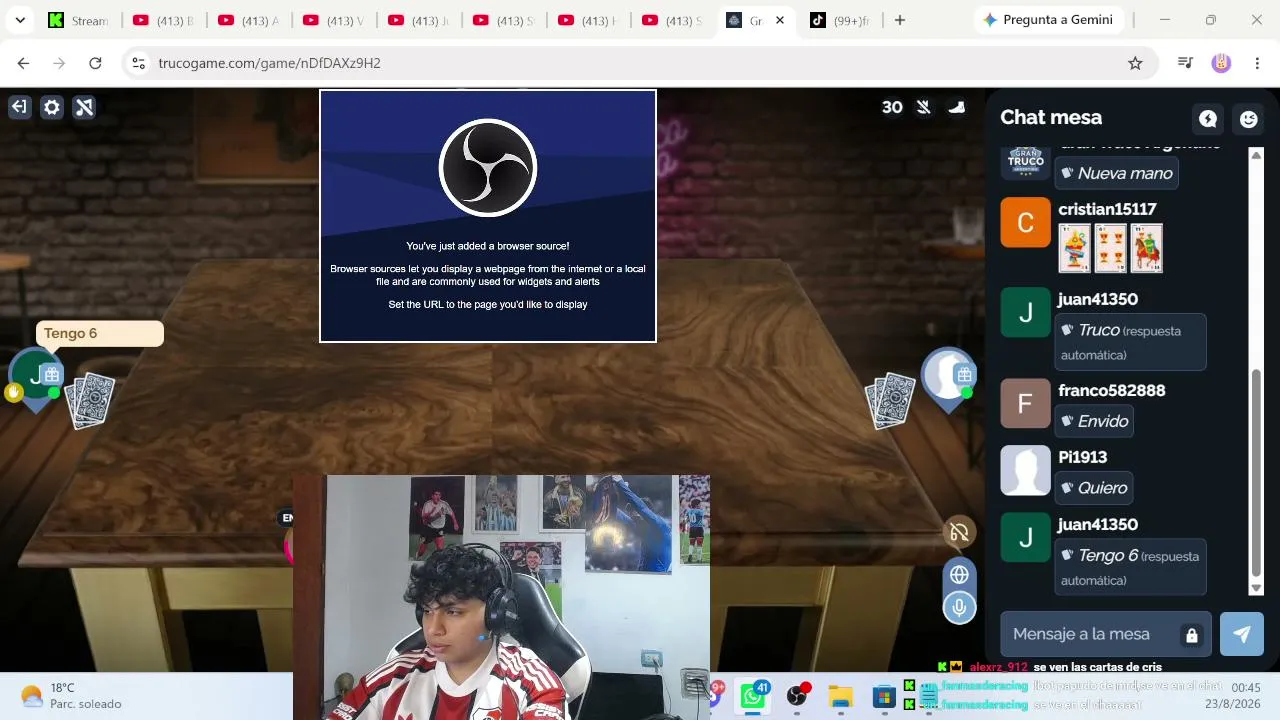This screenshot has height=720, width=1280.
Task: Click the chat scrollbar down arrow
Action: click(1257, 589)
